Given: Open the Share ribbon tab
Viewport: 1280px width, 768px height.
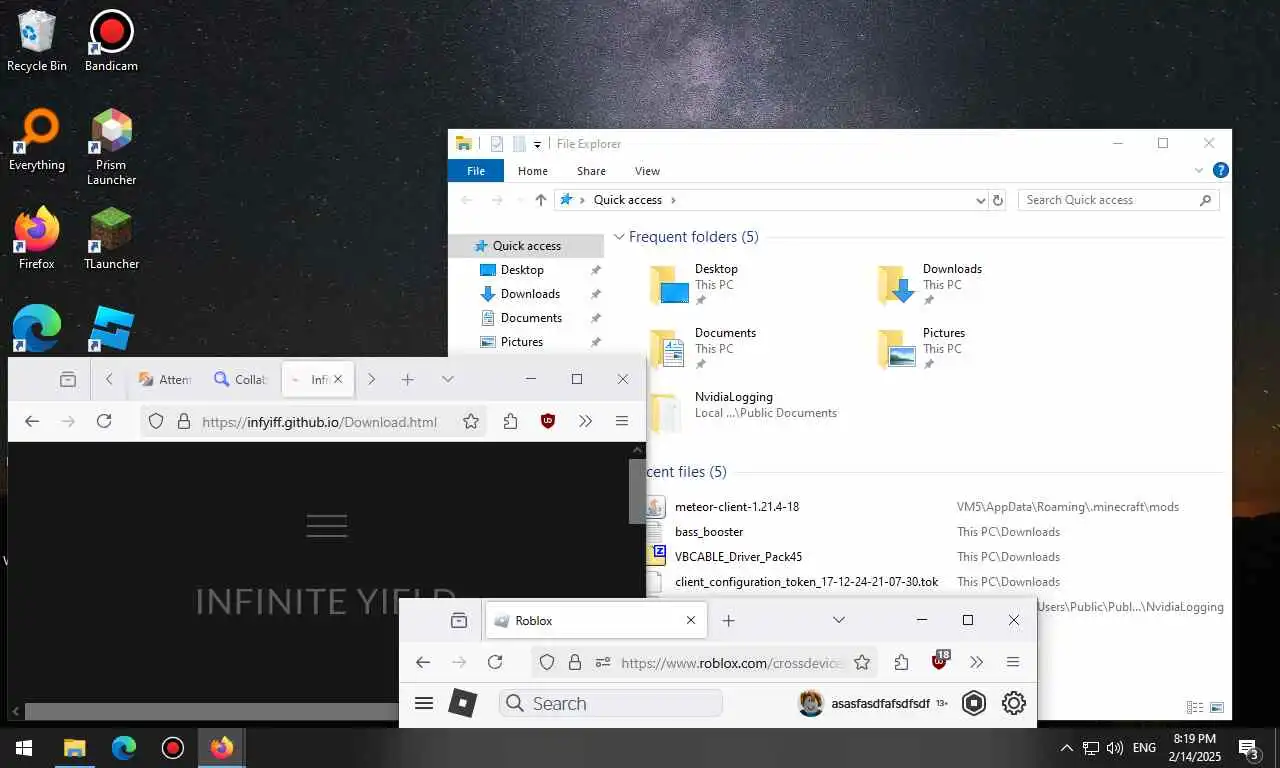Looking at the screenshot, I should point(591,171).
